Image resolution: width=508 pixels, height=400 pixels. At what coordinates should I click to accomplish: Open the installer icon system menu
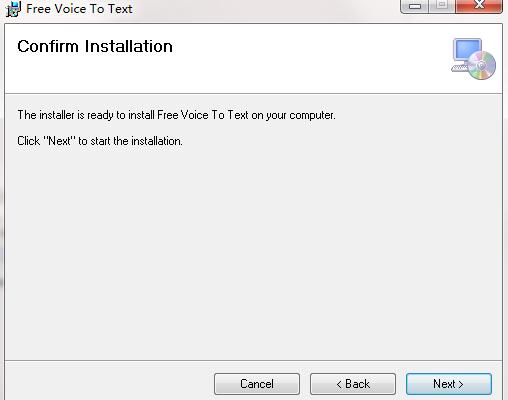13,9
